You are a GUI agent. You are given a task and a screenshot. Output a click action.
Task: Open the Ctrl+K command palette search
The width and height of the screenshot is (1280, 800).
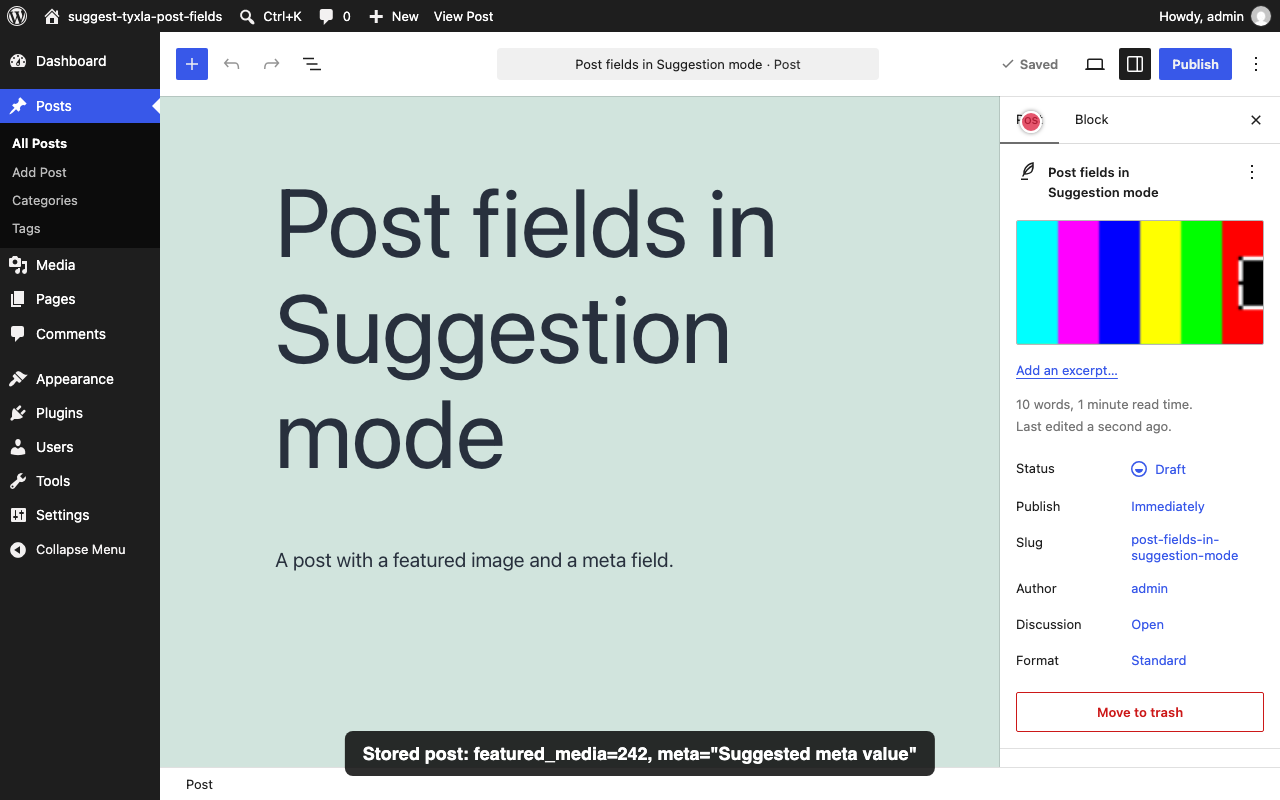pos(271,16)
